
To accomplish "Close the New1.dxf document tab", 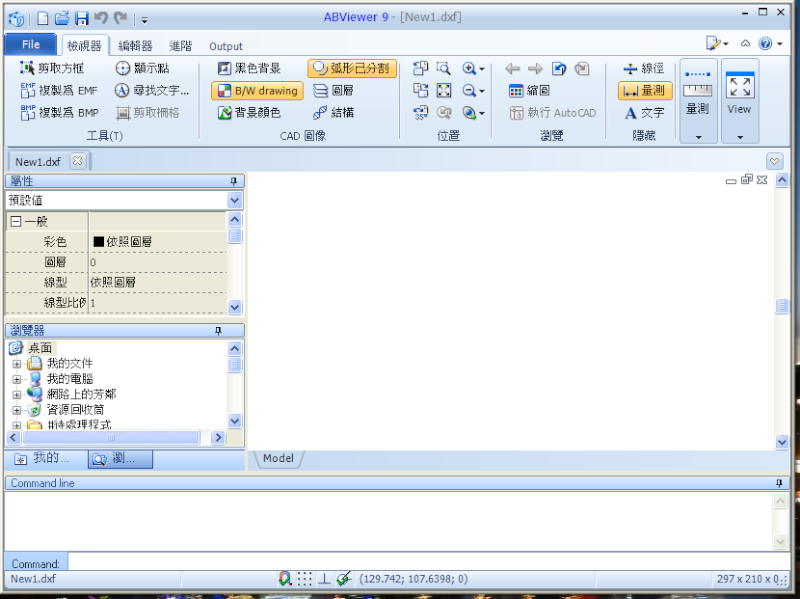I will 77,161.
